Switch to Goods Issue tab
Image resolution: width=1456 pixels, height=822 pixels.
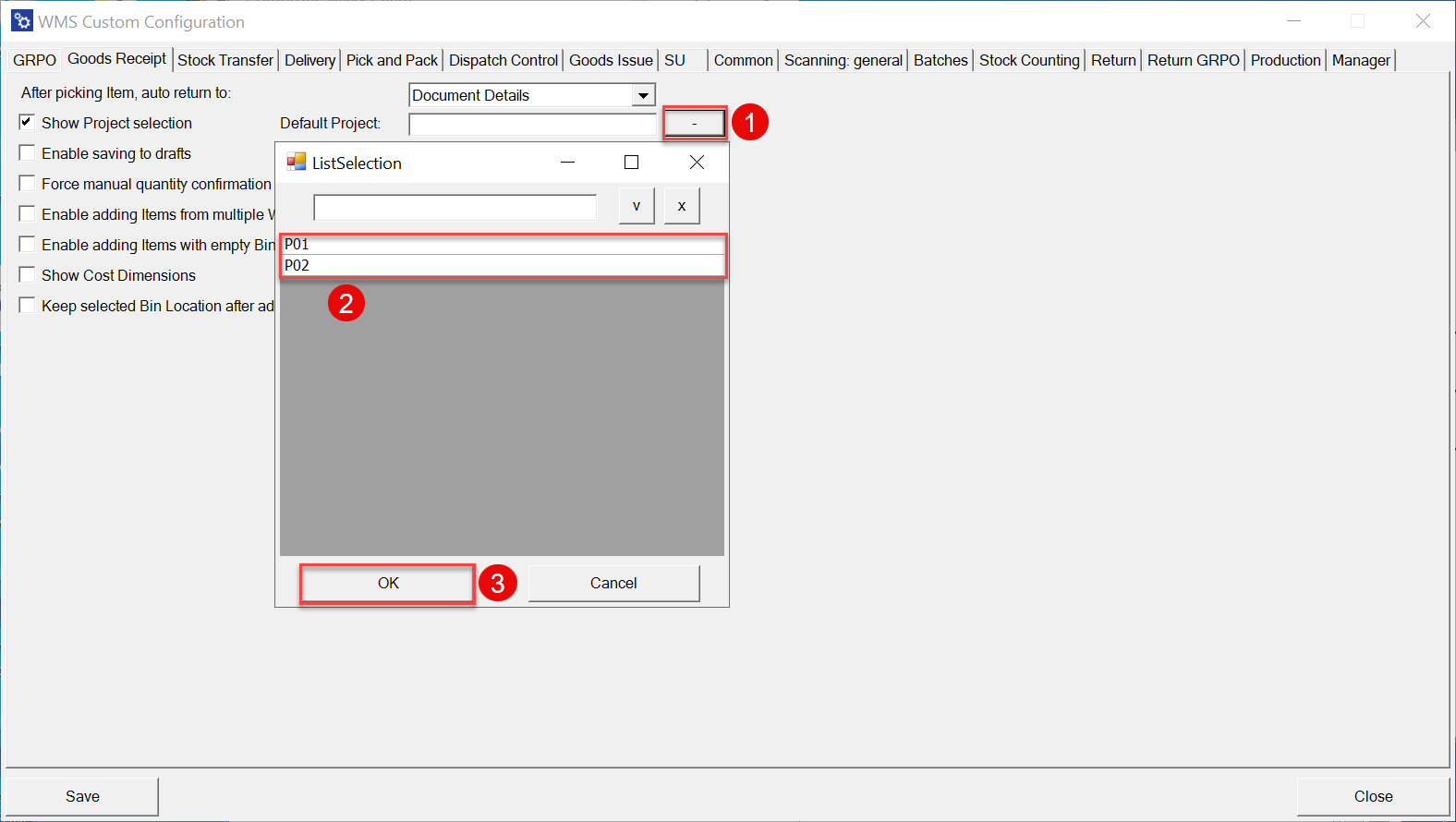pyautogui.click(x=611, y=60)
